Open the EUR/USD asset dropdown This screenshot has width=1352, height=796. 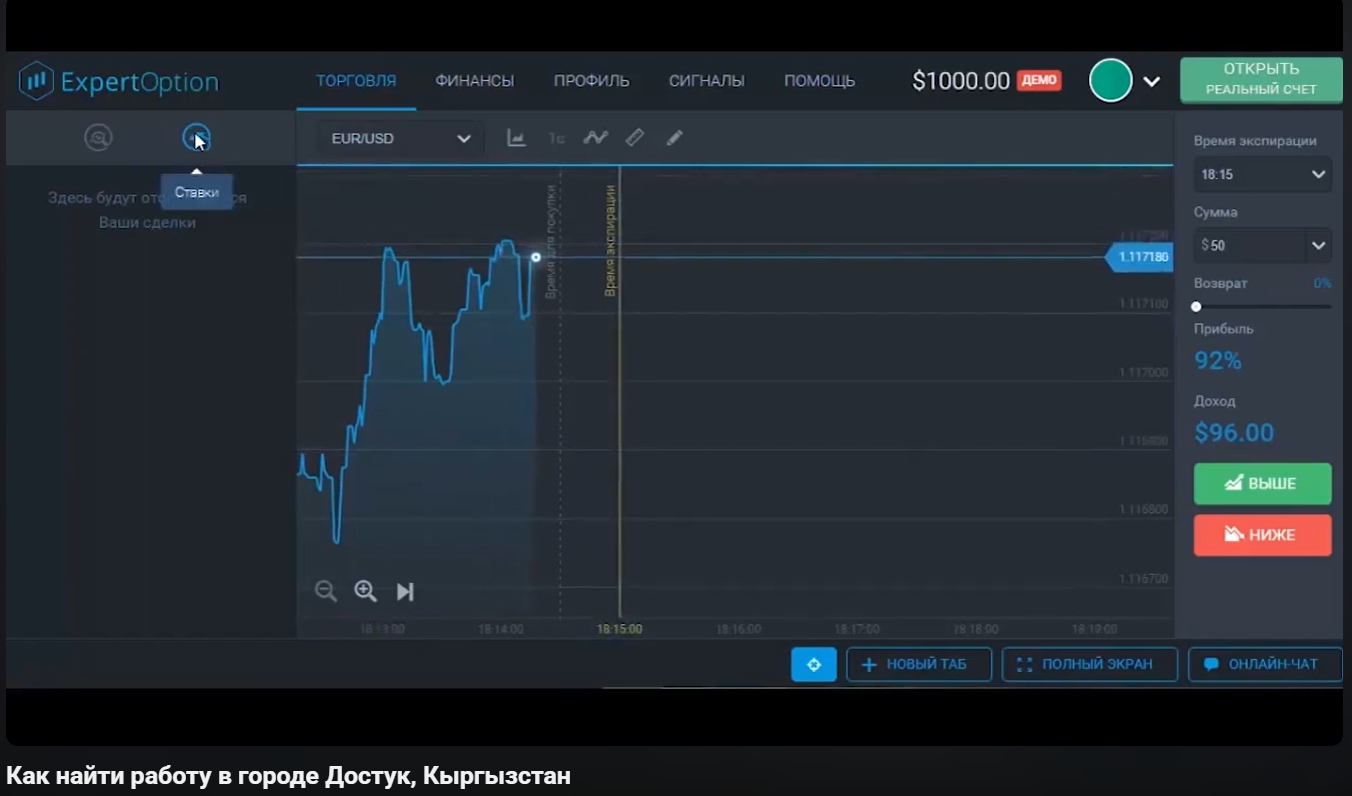point(400,139)
